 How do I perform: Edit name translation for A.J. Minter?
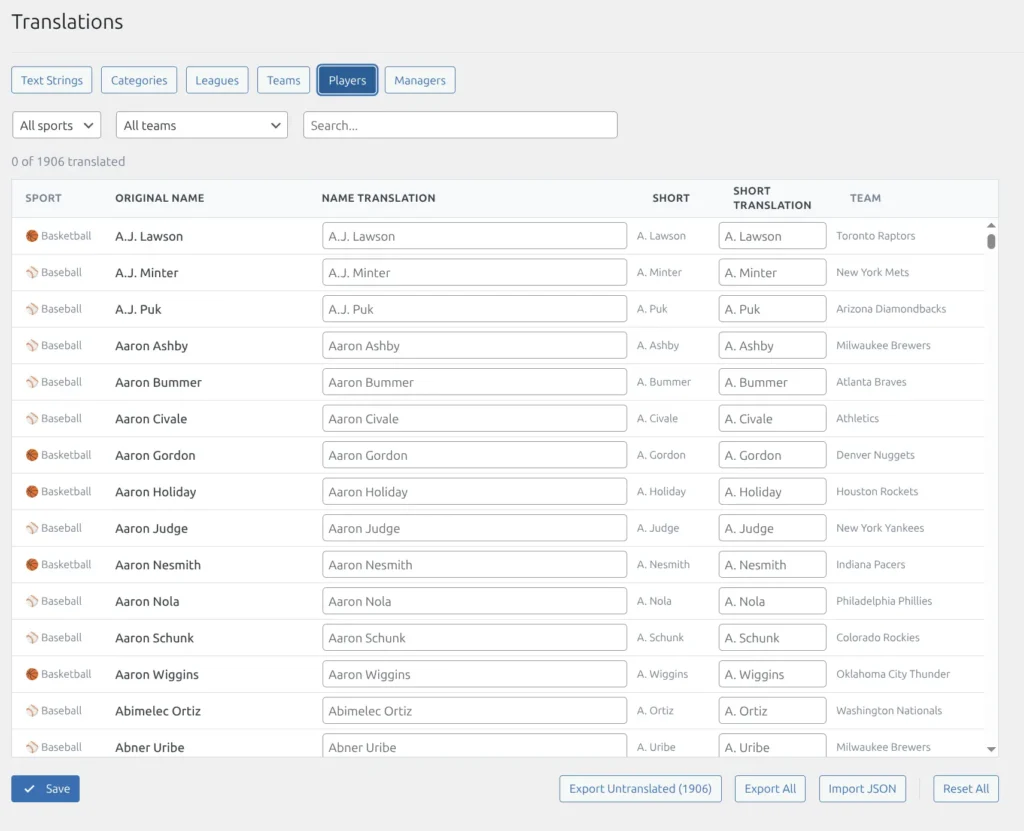tap(474, 272)
